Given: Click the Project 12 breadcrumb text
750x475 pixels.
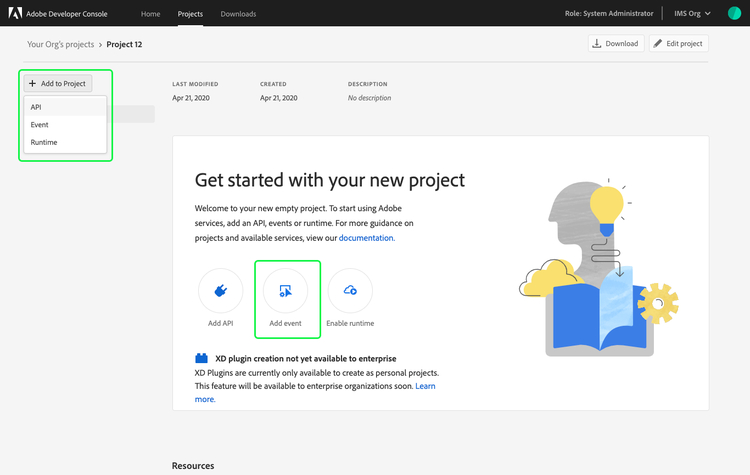Looking at the screenshot, I should [x=124, y=44].
